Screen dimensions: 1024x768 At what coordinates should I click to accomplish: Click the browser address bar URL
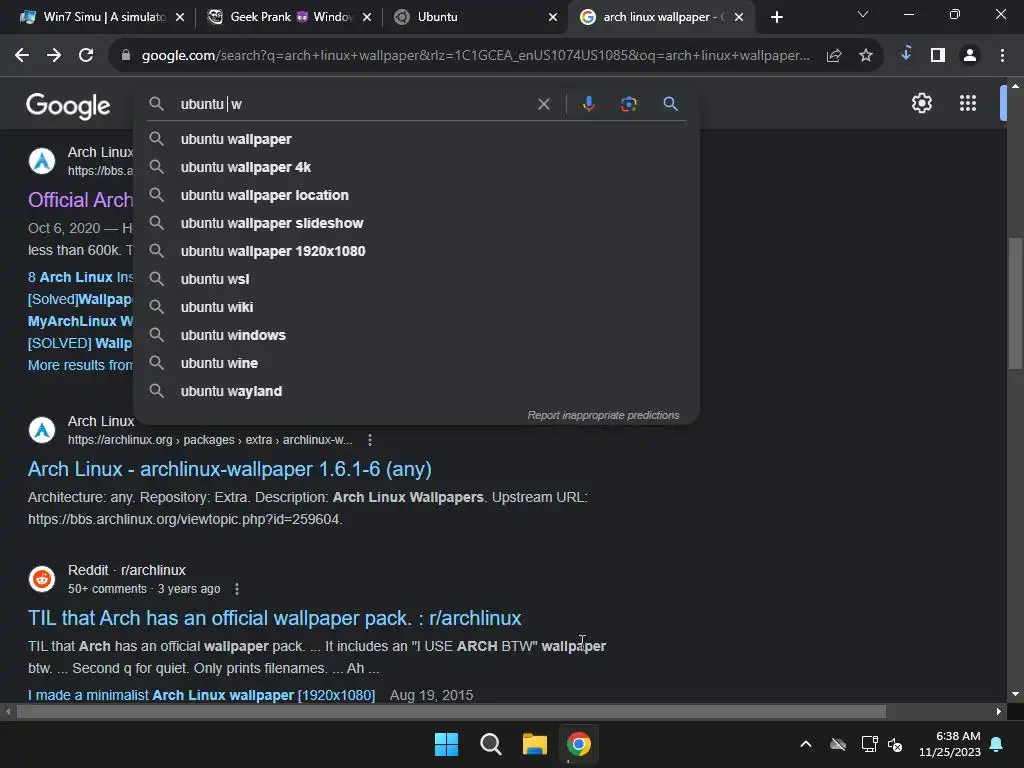pos(475,56)
